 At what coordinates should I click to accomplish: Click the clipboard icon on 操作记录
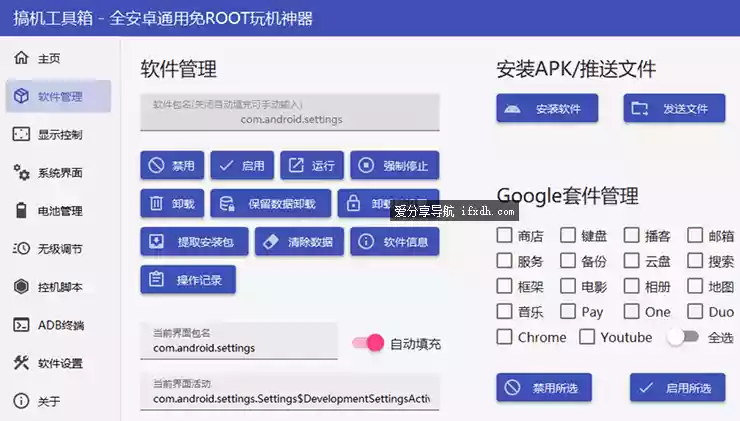point(156,279)
